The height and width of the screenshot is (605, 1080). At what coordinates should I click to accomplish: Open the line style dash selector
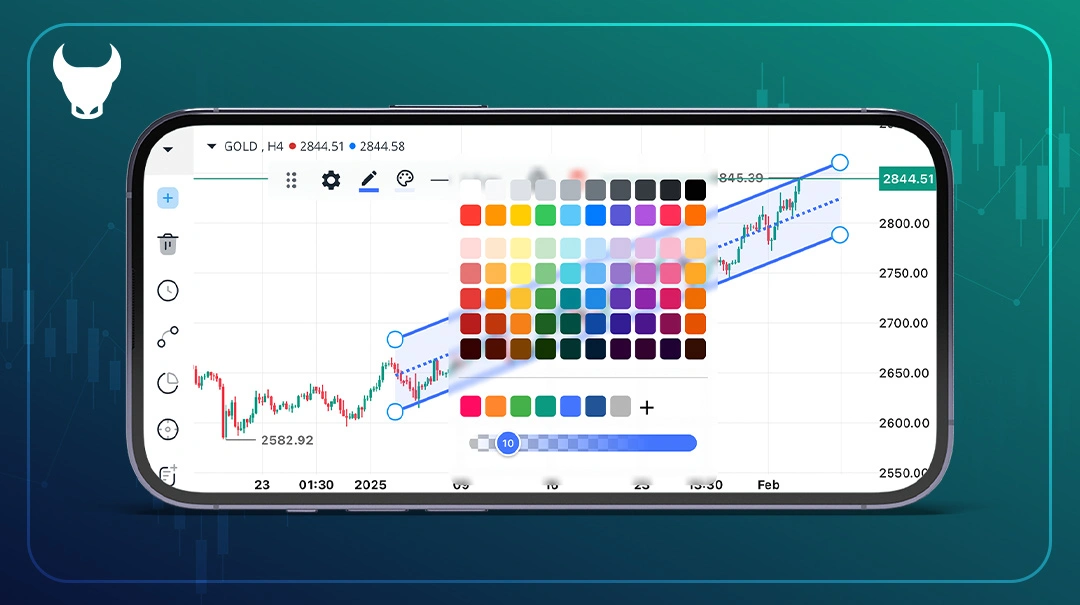point(440,180)
